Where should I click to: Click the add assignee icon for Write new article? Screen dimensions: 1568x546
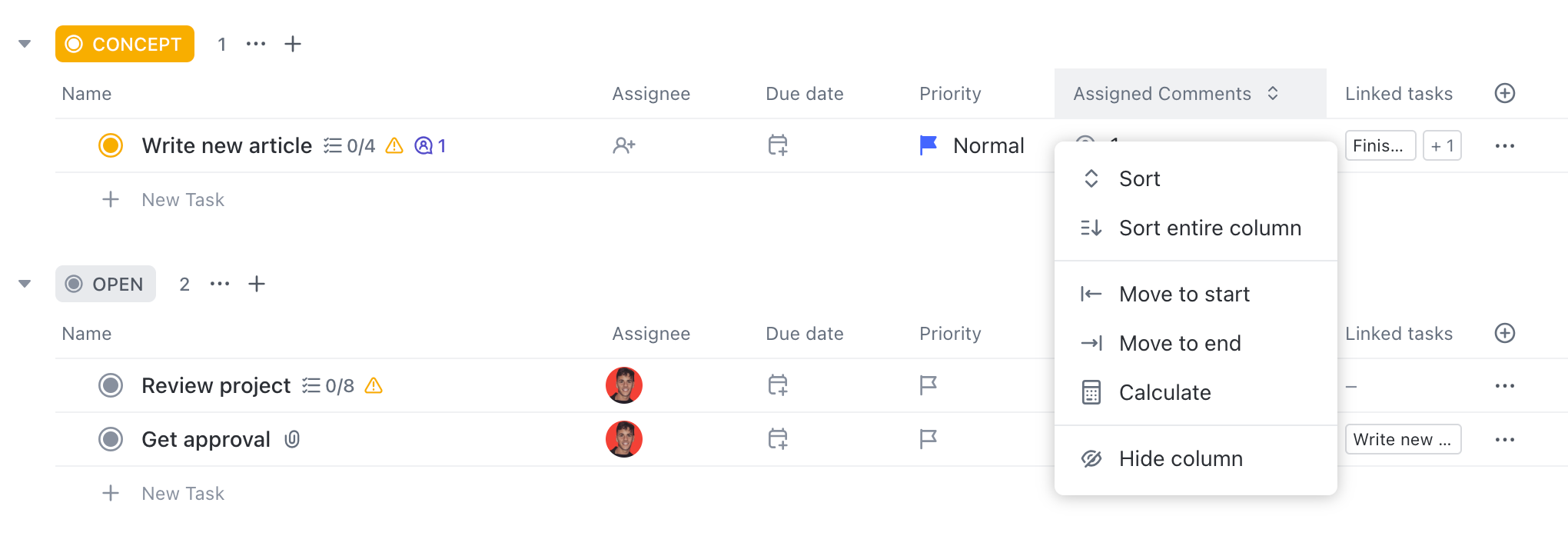623,145
